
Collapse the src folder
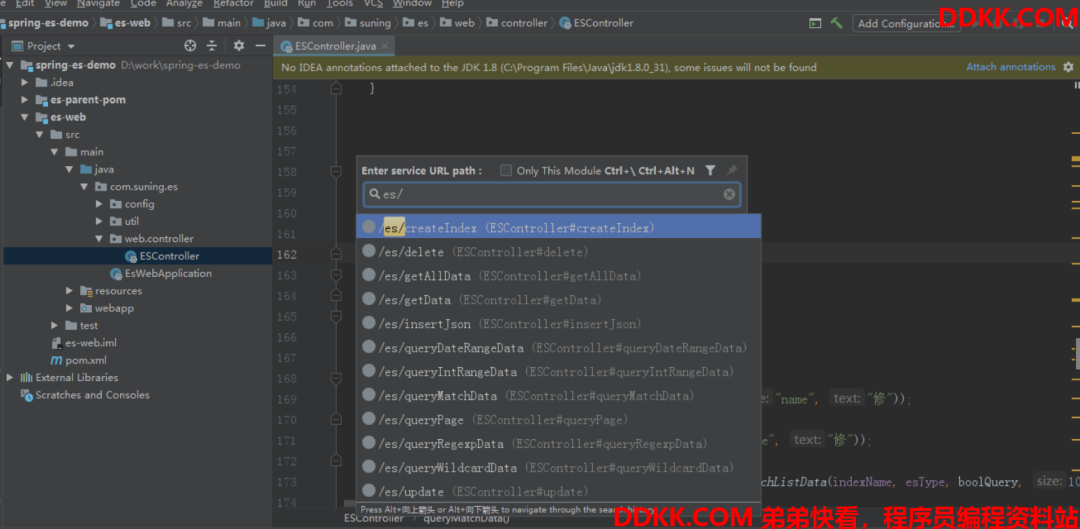click(x=40, y=134)
